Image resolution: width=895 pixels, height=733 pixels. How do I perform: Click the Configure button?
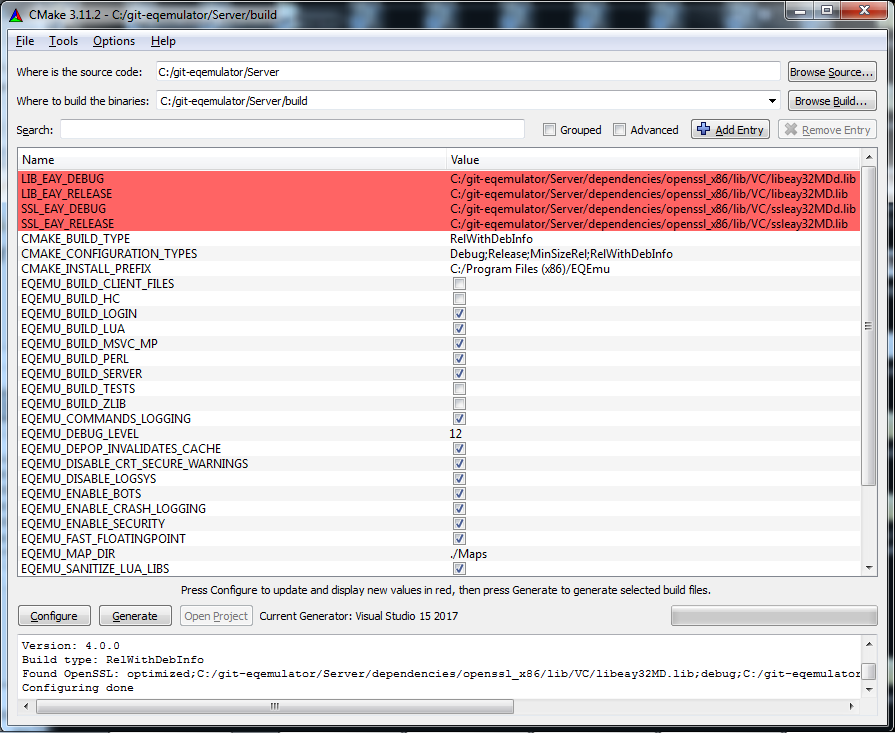(54, 616)
